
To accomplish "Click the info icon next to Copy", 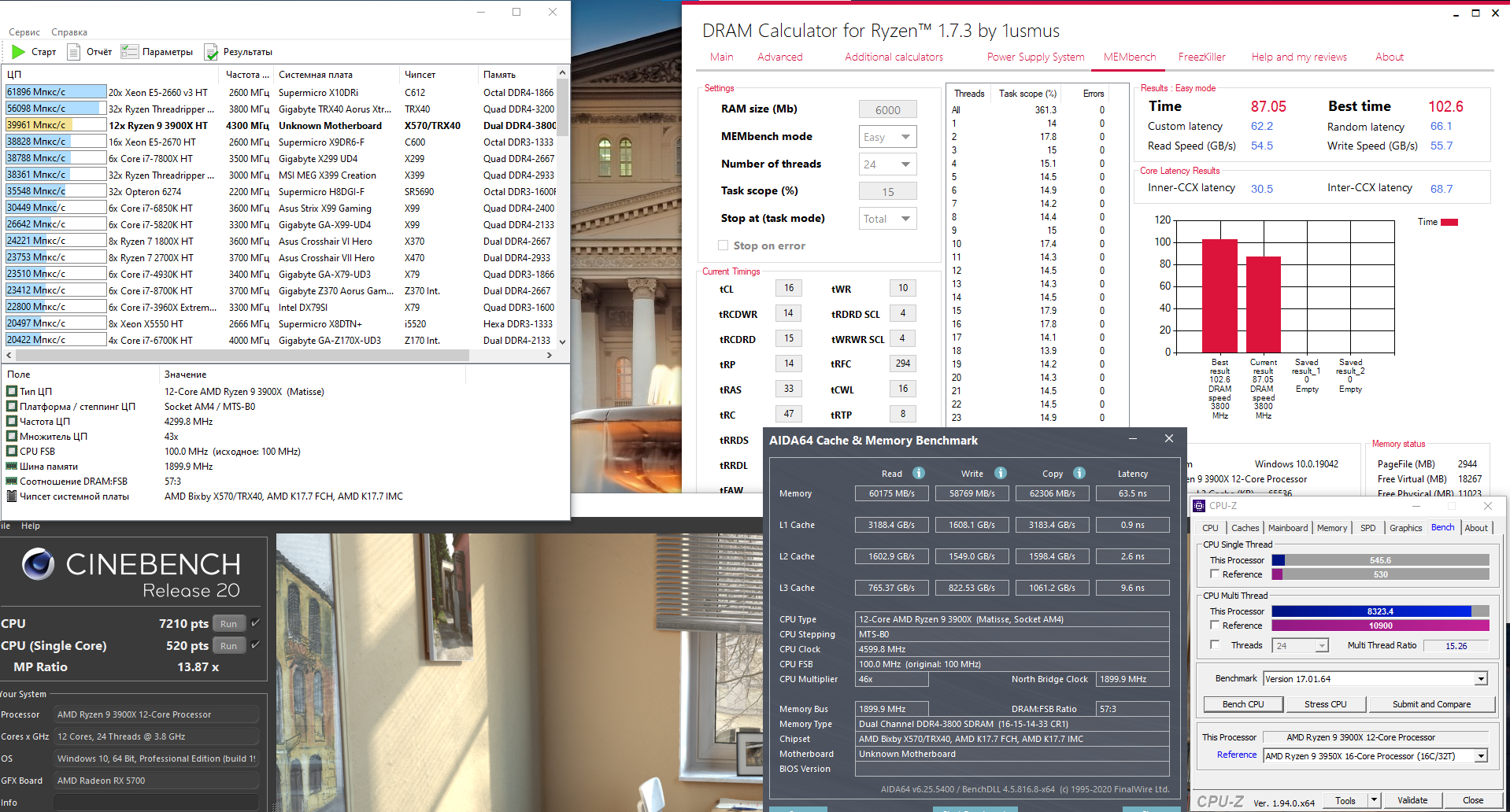I will [x=1079, y=473].
